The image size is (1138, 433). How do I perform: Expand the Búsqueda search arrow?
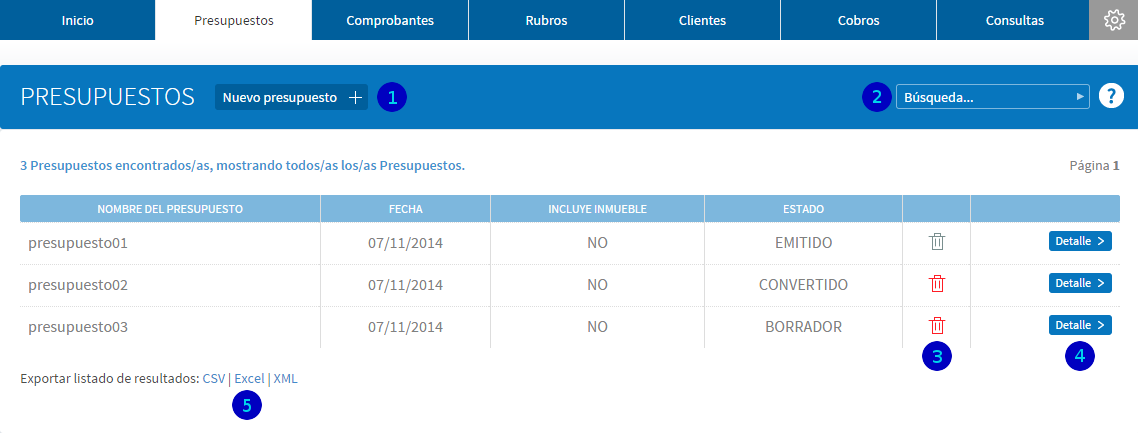click(1081, 96)
